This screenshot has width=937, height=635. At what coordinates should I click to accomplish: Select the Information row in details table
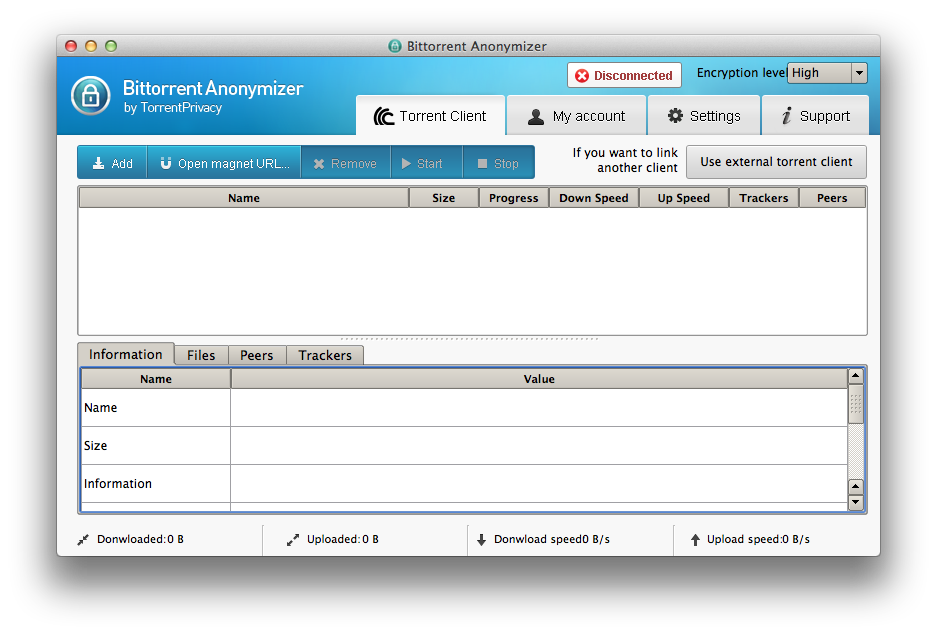[x=464, y=484]
